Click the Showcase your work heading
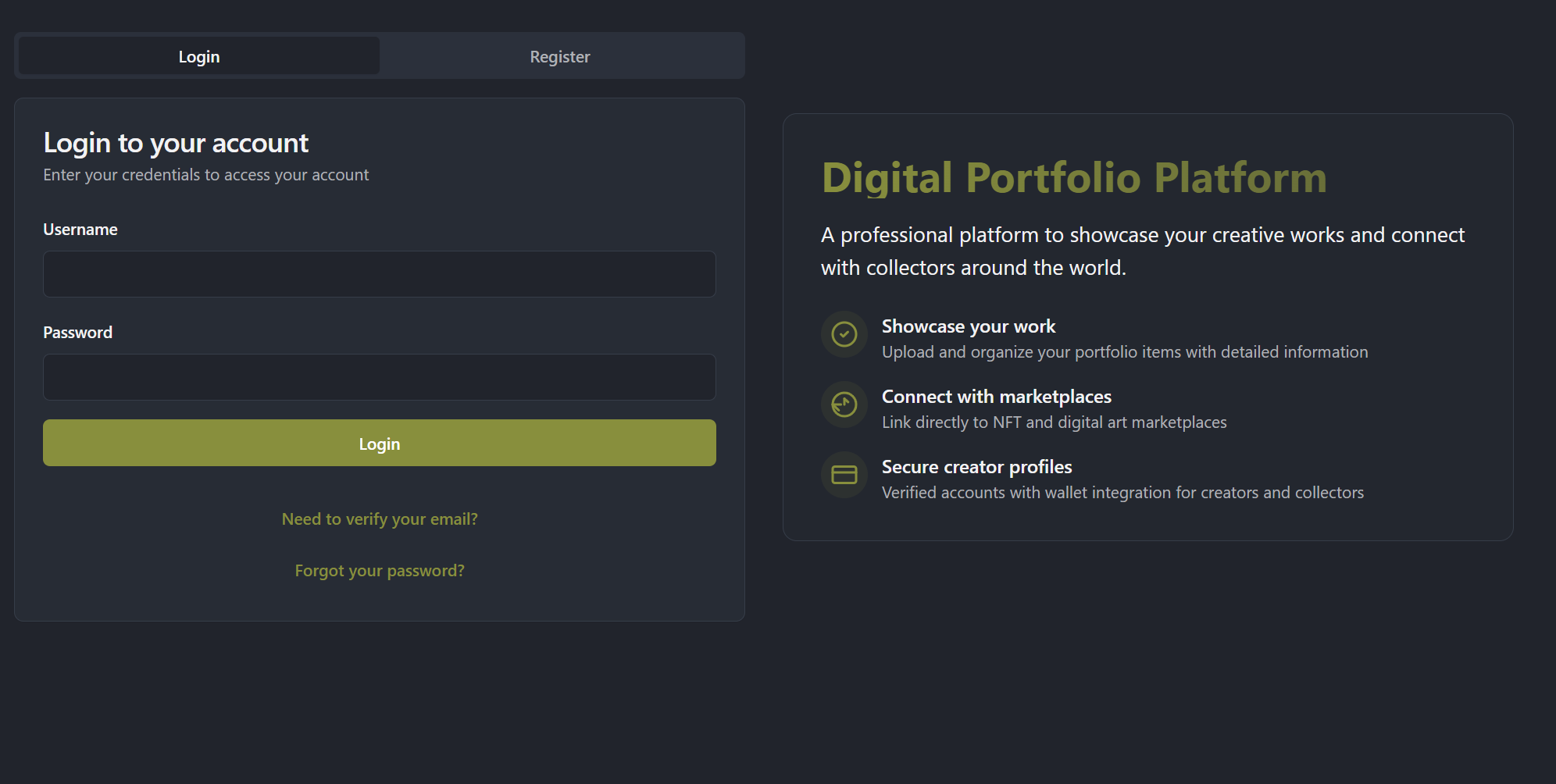Screen dimensions: 1556x784 (x=969, y=326)
